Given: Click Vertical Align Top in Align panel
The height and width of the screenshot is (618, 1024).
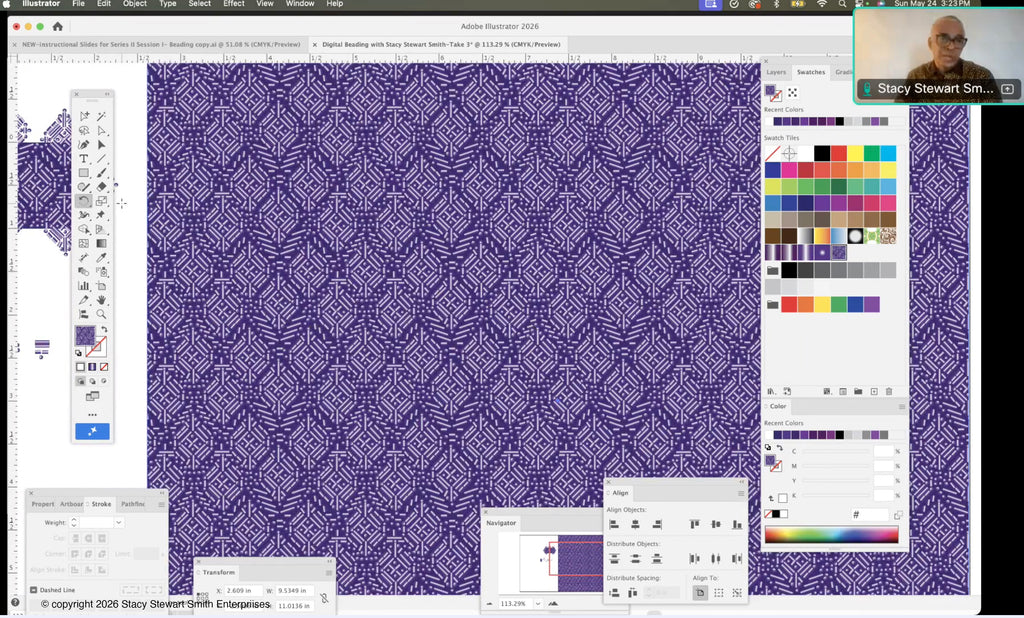Looking at the screenshot, I should 694,524.
